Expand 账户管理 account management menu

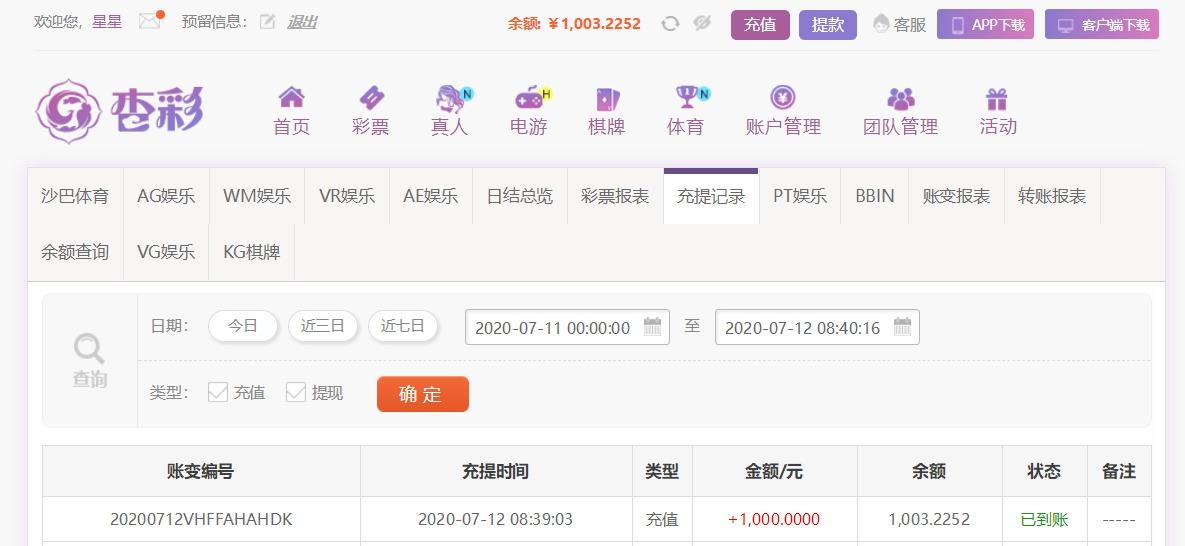click(783, 111)
